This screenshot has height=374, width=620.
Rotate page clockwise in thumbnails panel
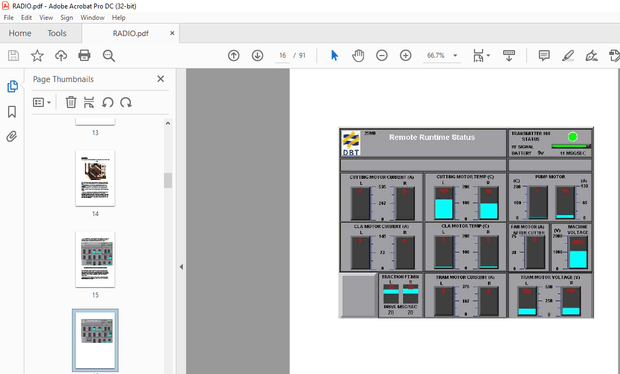click(x=126, y=102)
